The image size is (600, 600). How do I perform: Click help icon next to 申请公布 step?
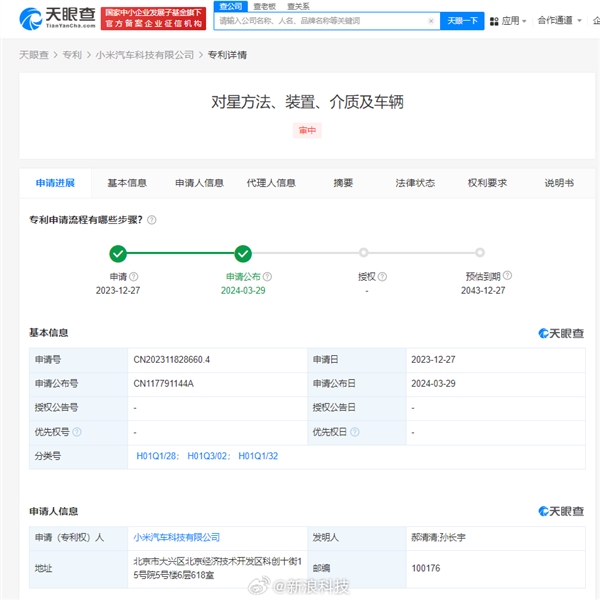tap(271, 277)
